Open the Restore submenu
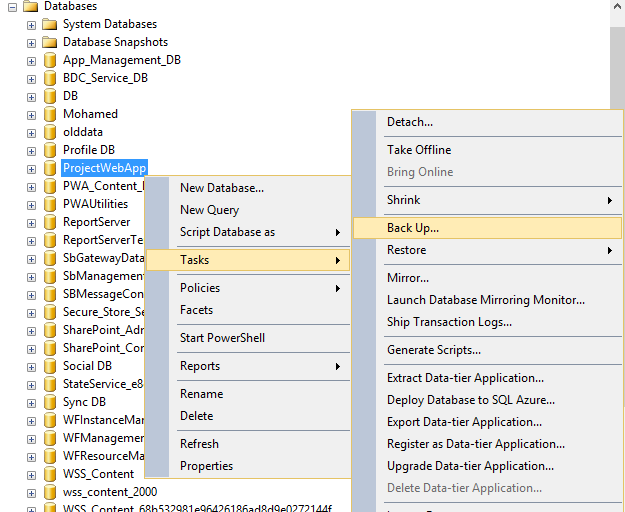 pos(406,250)
